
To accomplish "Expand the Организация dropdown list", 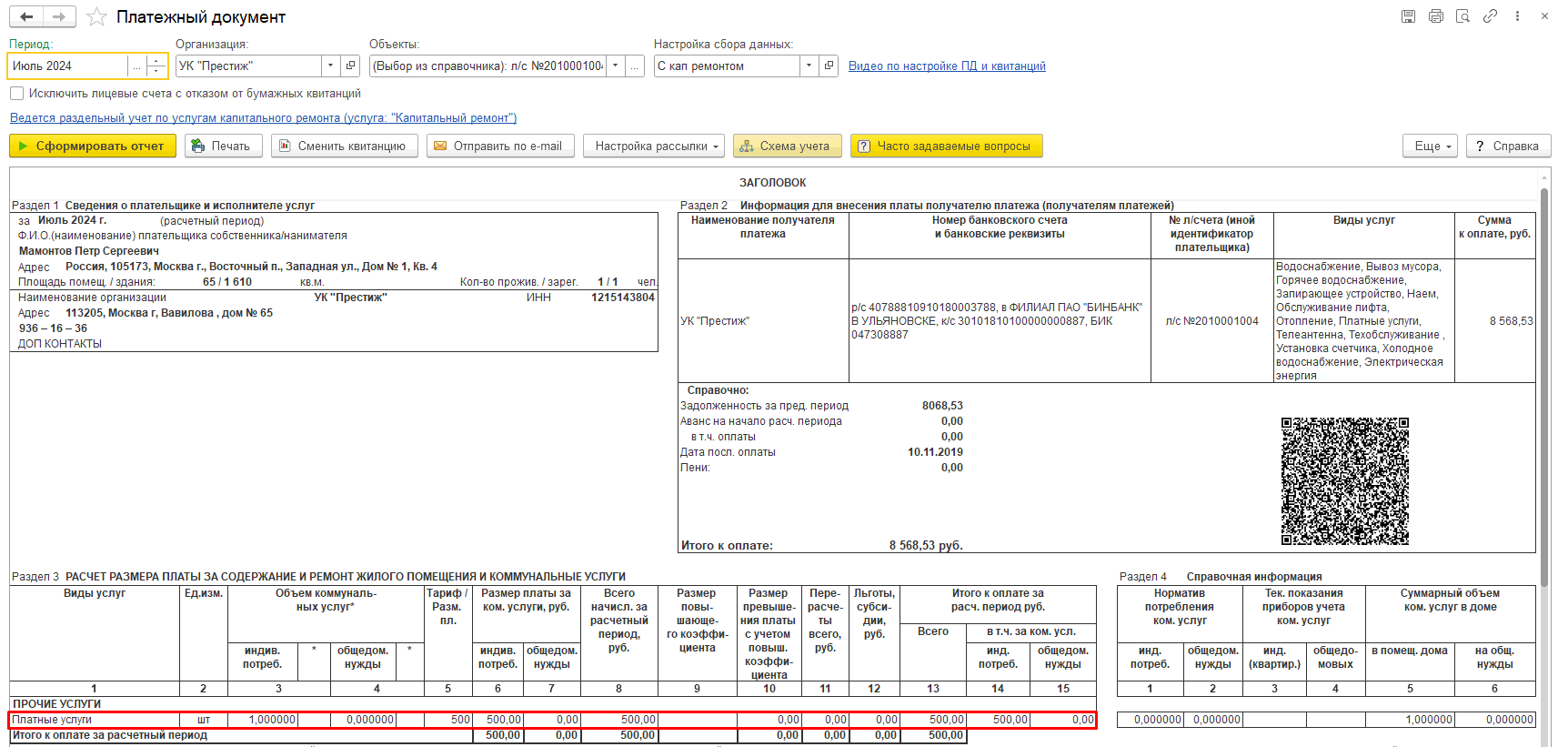I will point(330,66).
